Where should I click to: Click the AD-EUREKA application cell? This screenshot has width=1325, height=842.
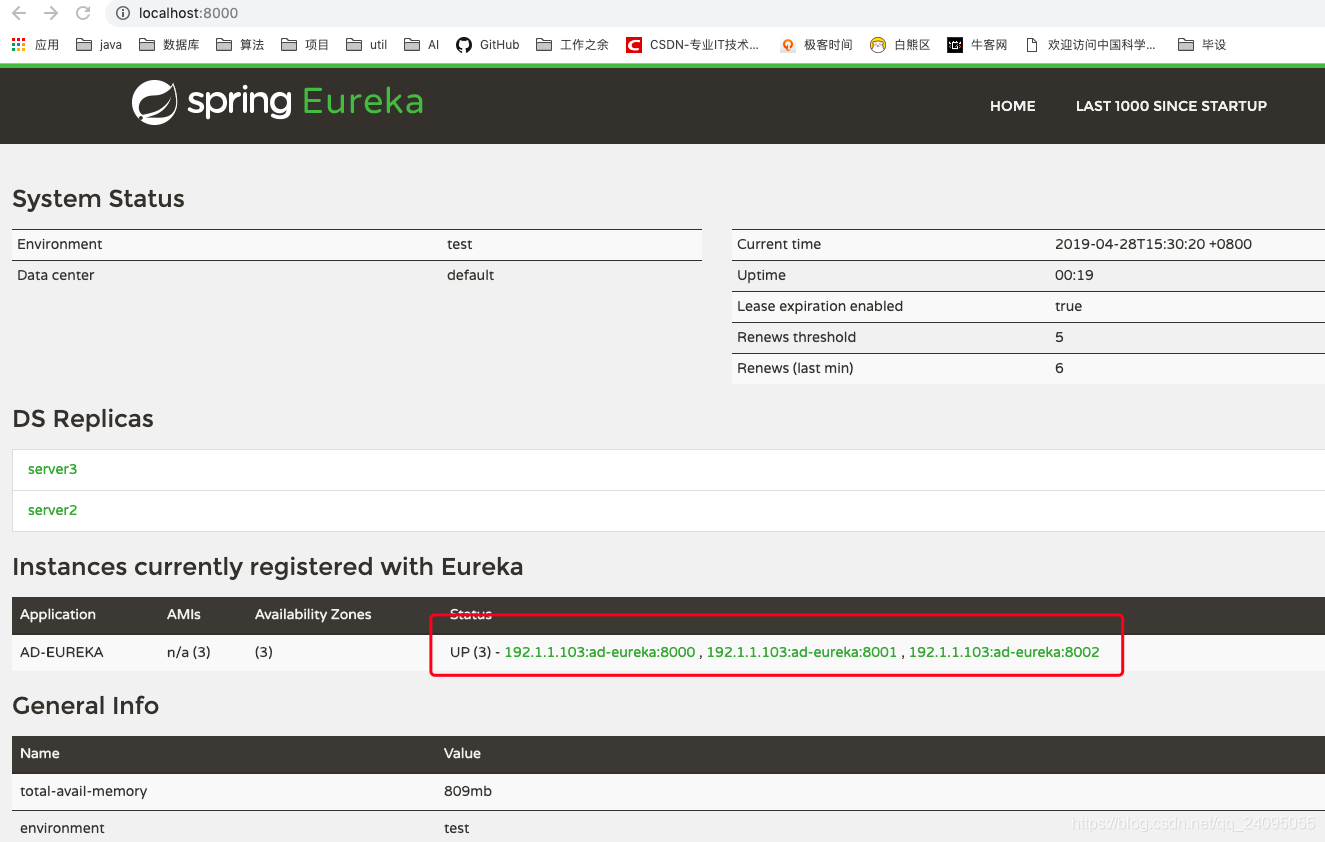click(62, 652)
